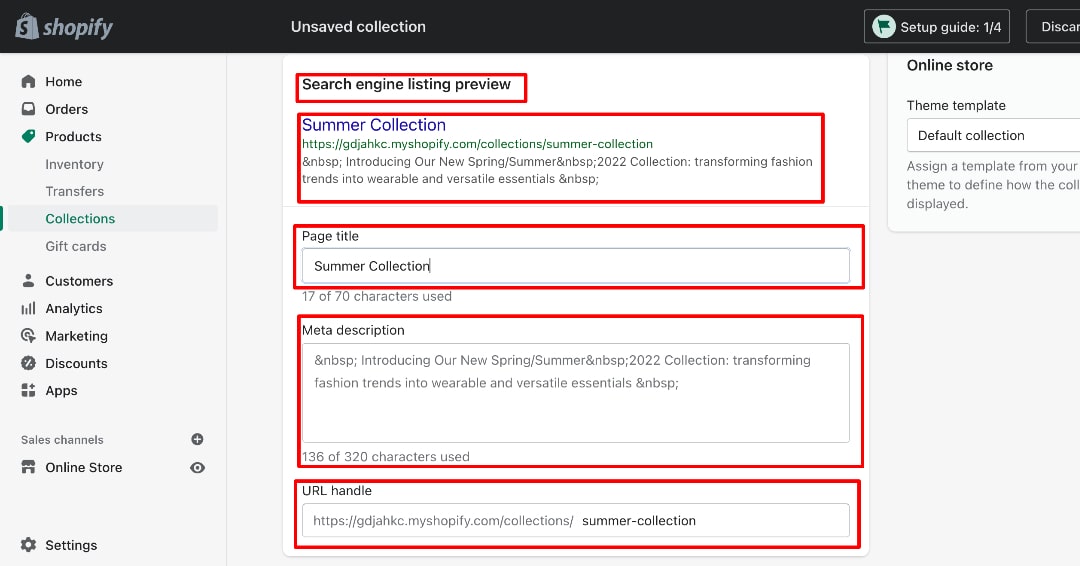This screenshot has width=1080, height=566.
Task: Click the 'Page title' label
Action: coord(330,235)
